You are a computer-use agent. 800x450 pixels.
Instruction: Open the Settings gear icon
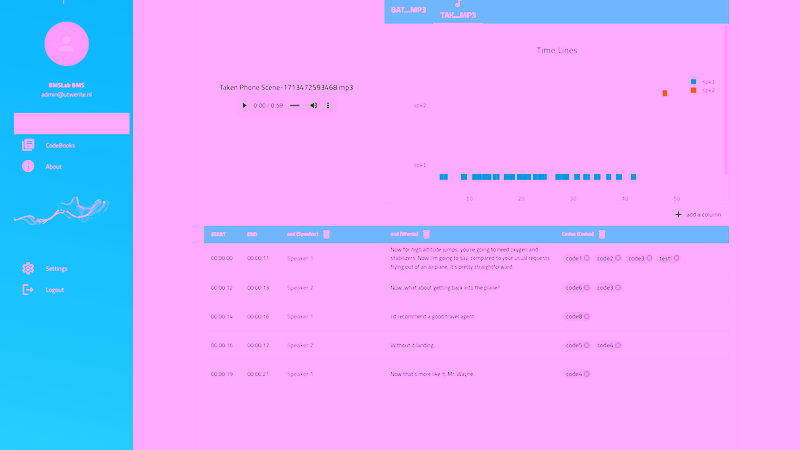(28, 268)
